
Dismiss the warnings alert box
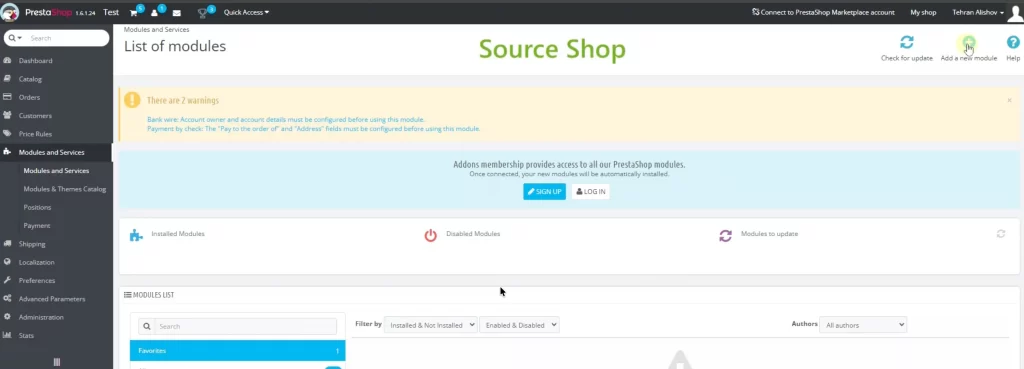tap(1009, 100)
